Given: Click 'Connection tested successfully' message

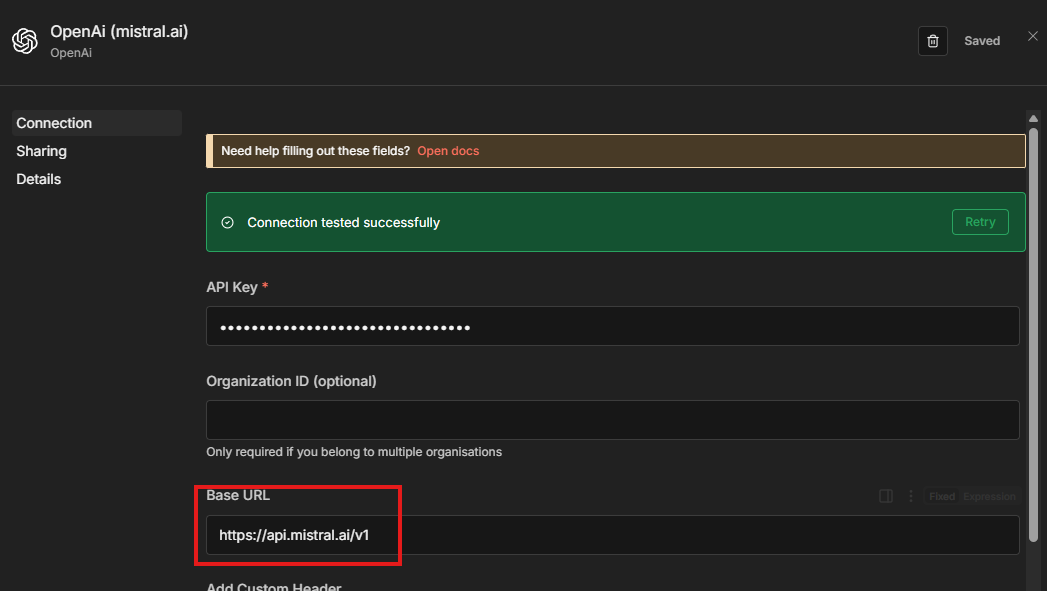Looking at the screenshot, I should point(343,222).
